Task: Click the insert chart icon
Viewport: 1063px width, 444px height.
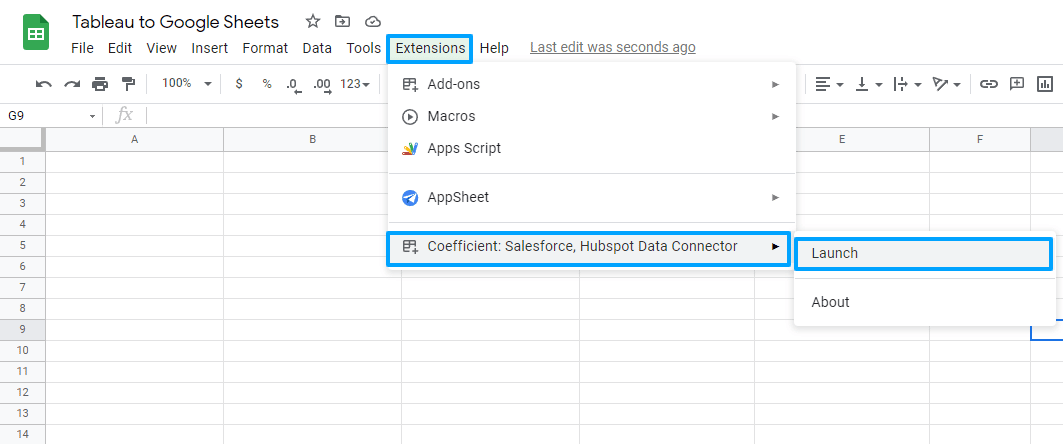Action: coord(1045,84)
